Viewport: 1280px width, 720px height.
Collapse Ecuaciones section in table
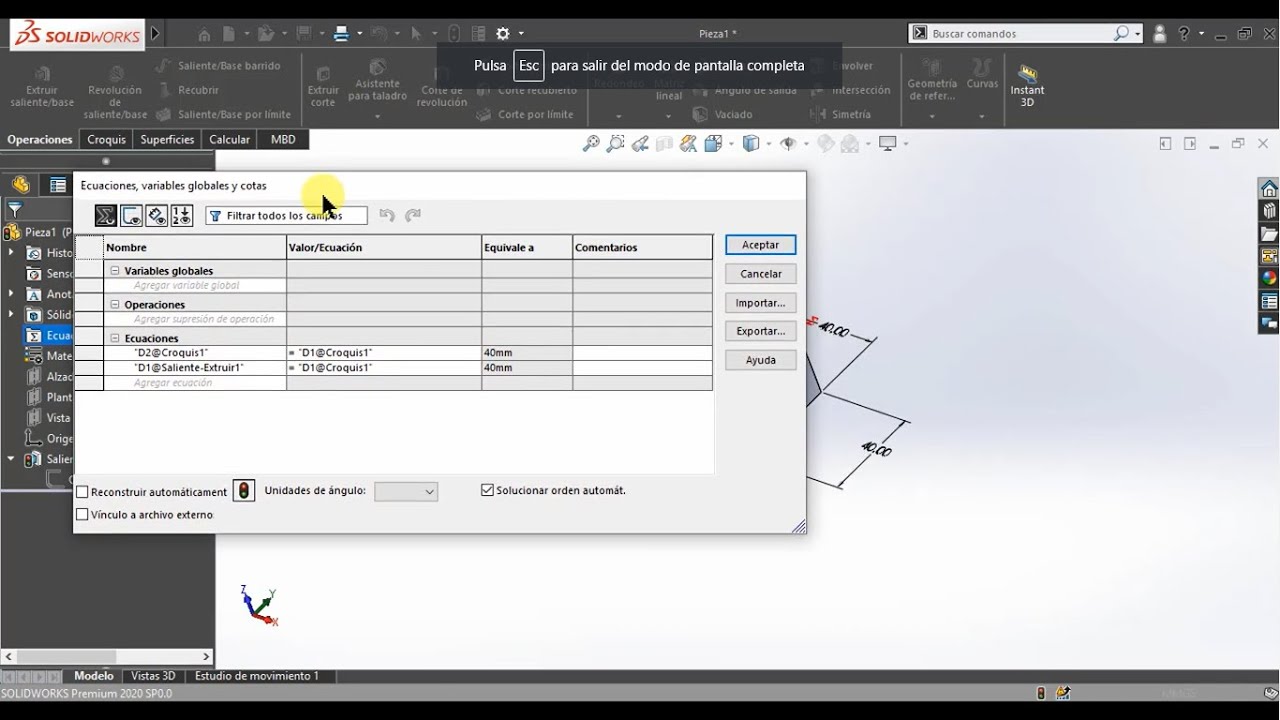(x=115, y=339)
